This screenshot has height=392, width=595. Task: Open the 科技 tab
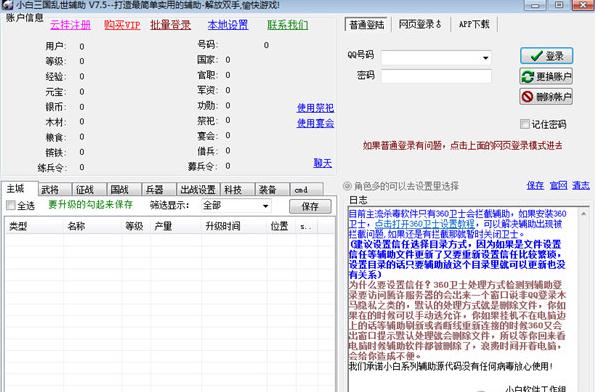238,189
